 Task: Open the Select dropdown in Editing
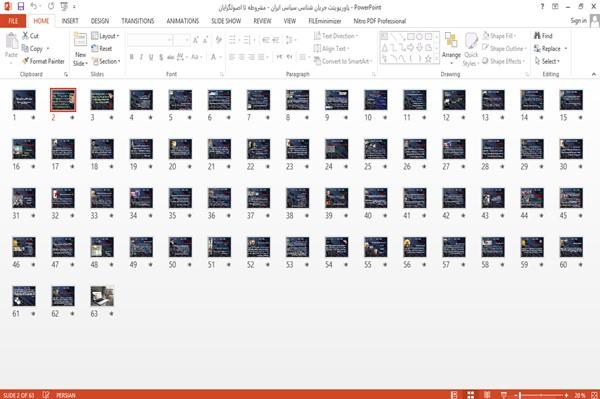[x=547, y=61]
